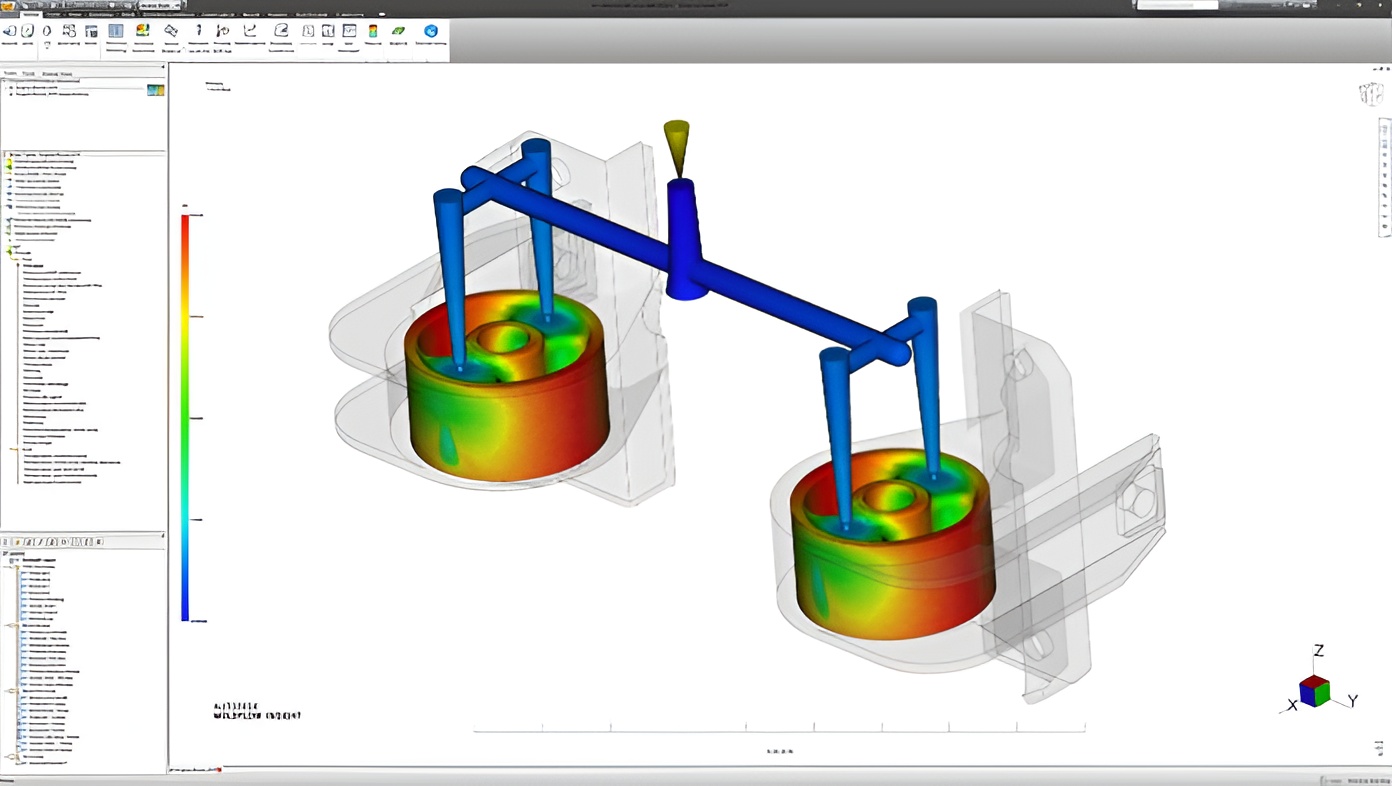Toggle the checkbox beside the second tree entry
The width and height of the screenshot is (1392, 786).
11,94
